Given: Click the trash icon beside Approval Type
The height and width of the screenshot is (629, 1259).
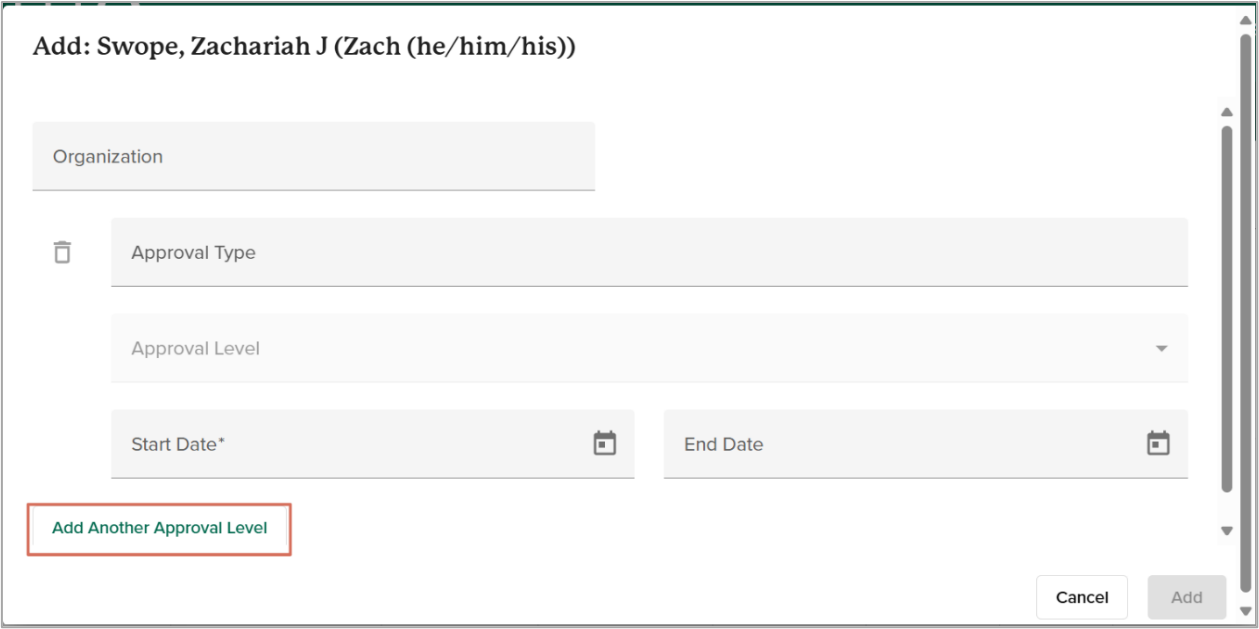Looking at the screenshot, I should (x=62, y=252).
